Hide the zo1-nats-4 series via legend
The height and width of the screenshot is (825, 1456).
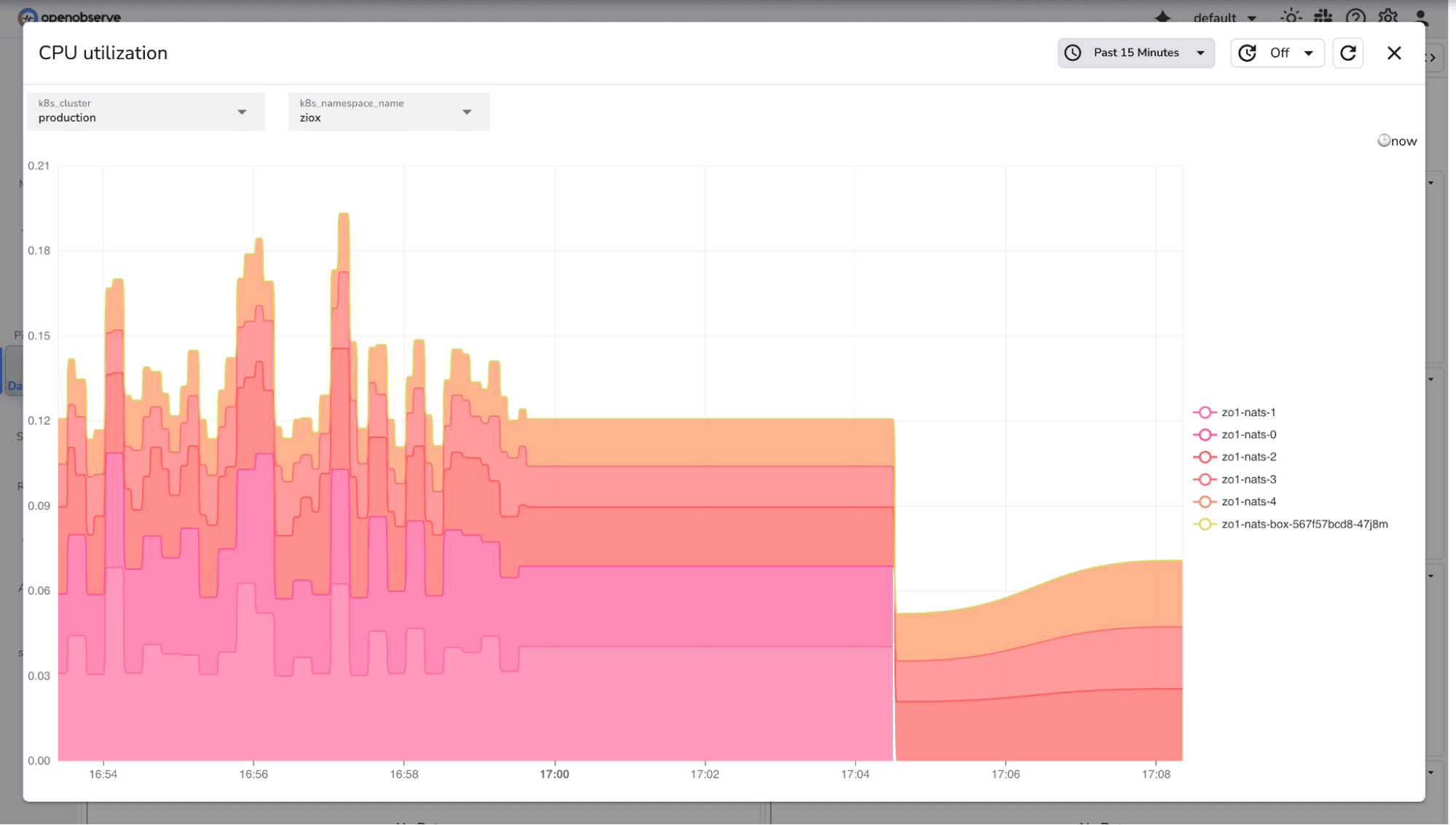(1248, 501)
